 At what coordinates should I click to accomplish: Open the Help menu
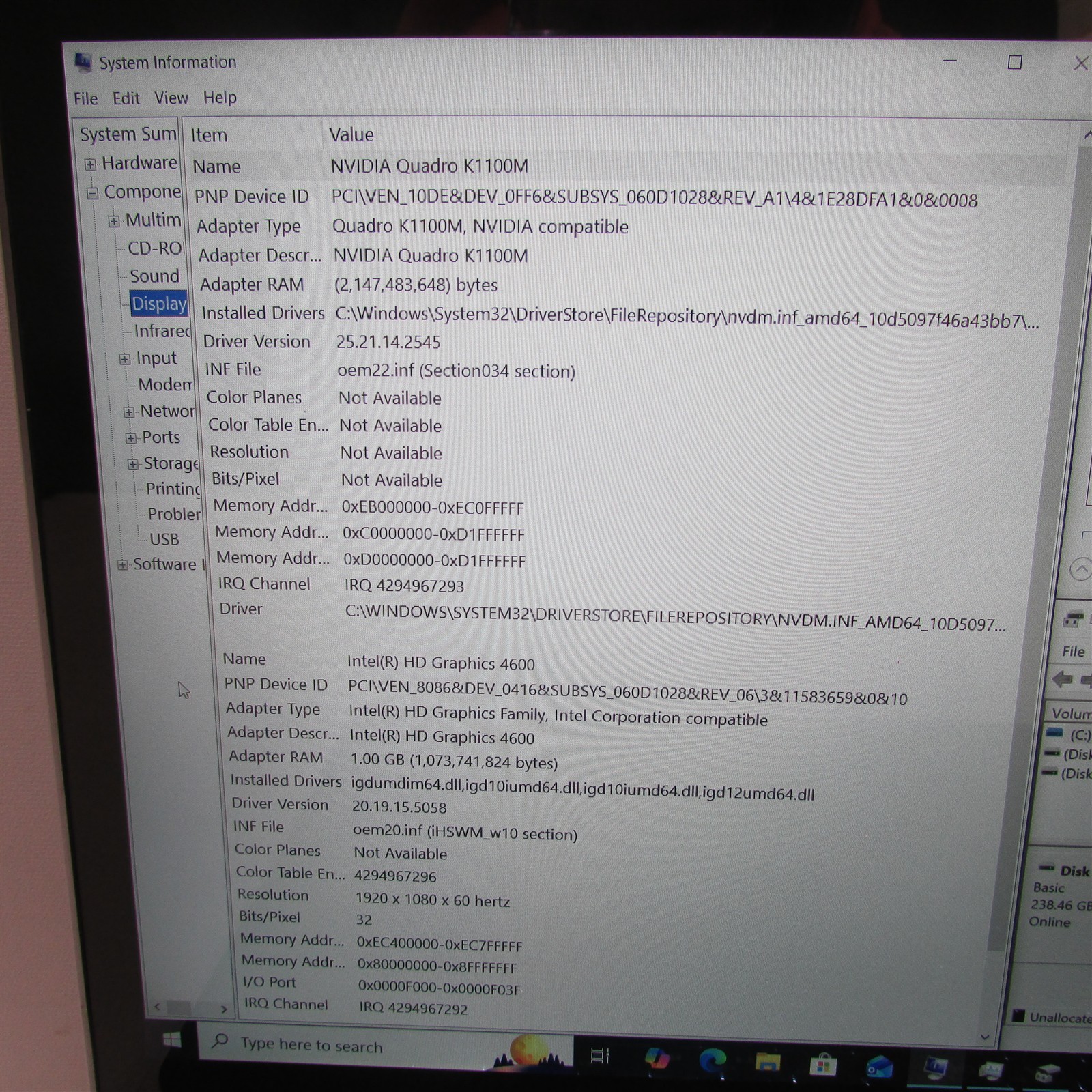pyautogui.click(x=220, y=98)
